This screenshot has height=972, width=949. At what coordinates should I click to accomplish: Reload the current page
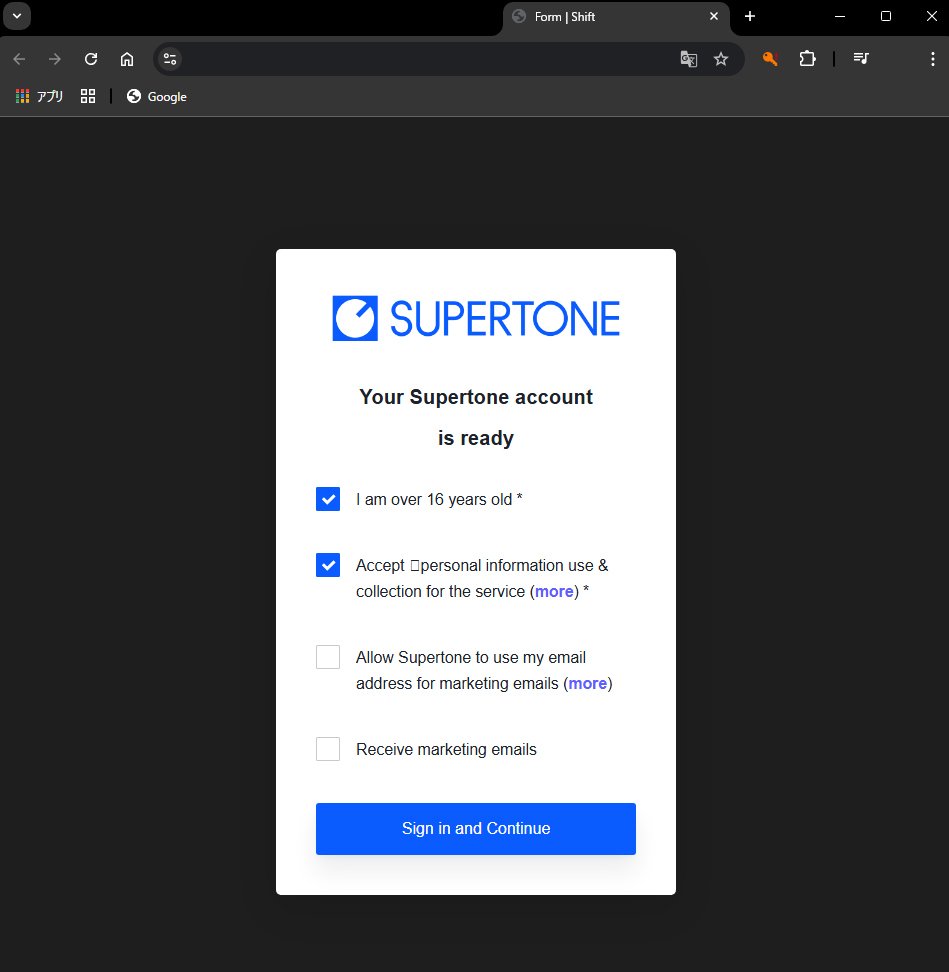click(90, 58)
